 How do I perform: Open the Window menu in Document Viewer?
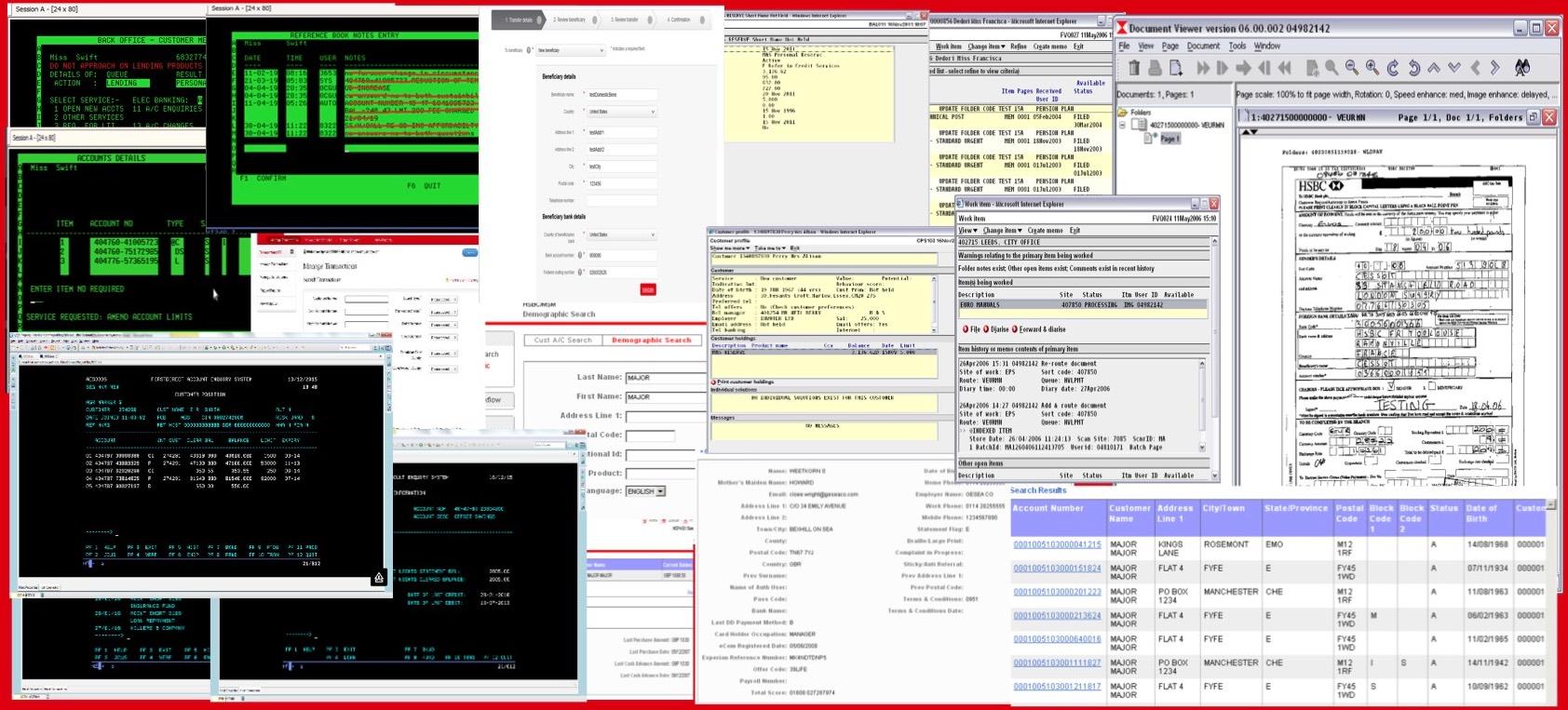(x=1266, y=46)
